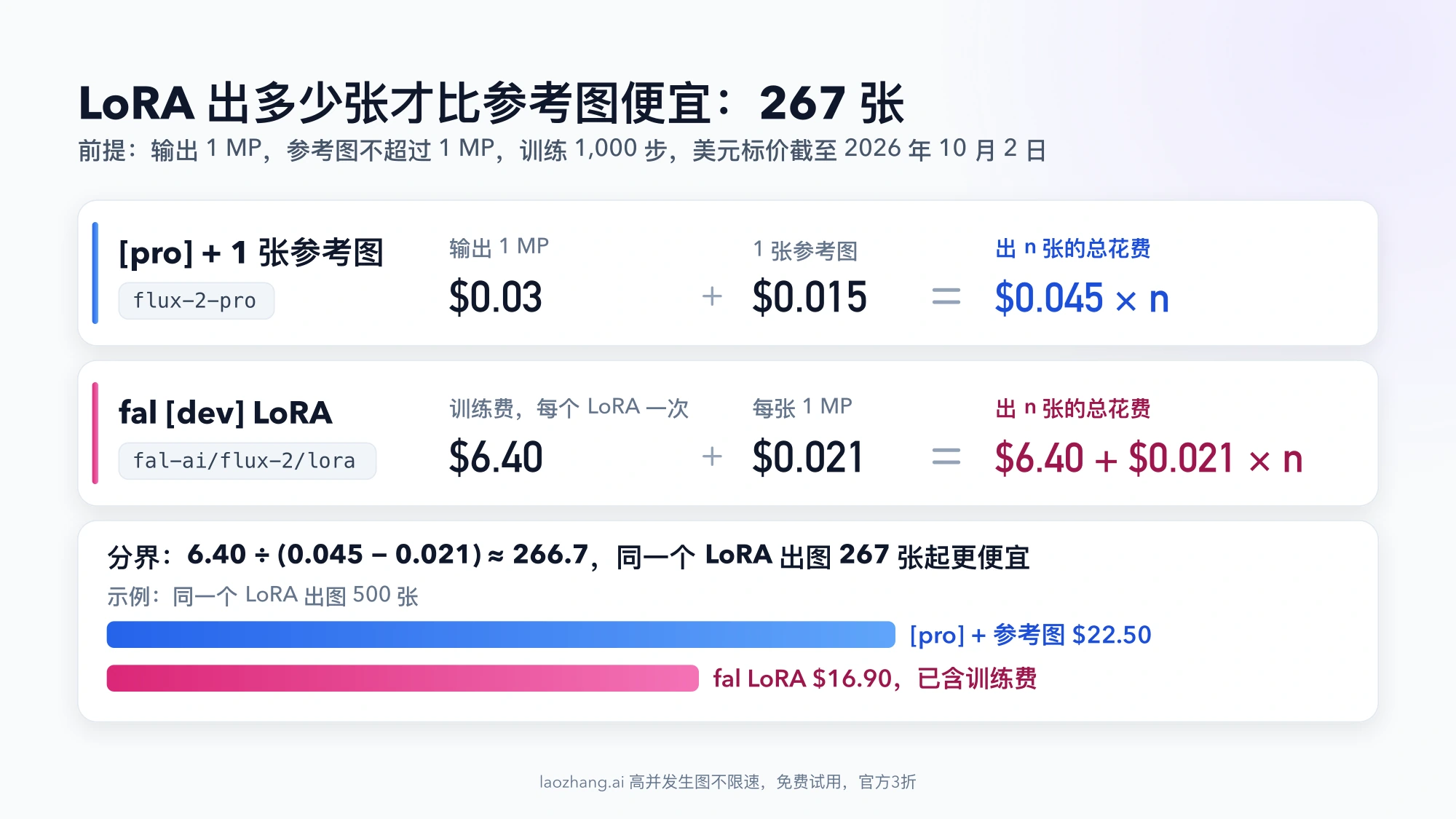Click the '训练费，每个 LoRA 一次' label
Screen dimensions: 1456x819
pyautogui.click(x=569, y=407)
